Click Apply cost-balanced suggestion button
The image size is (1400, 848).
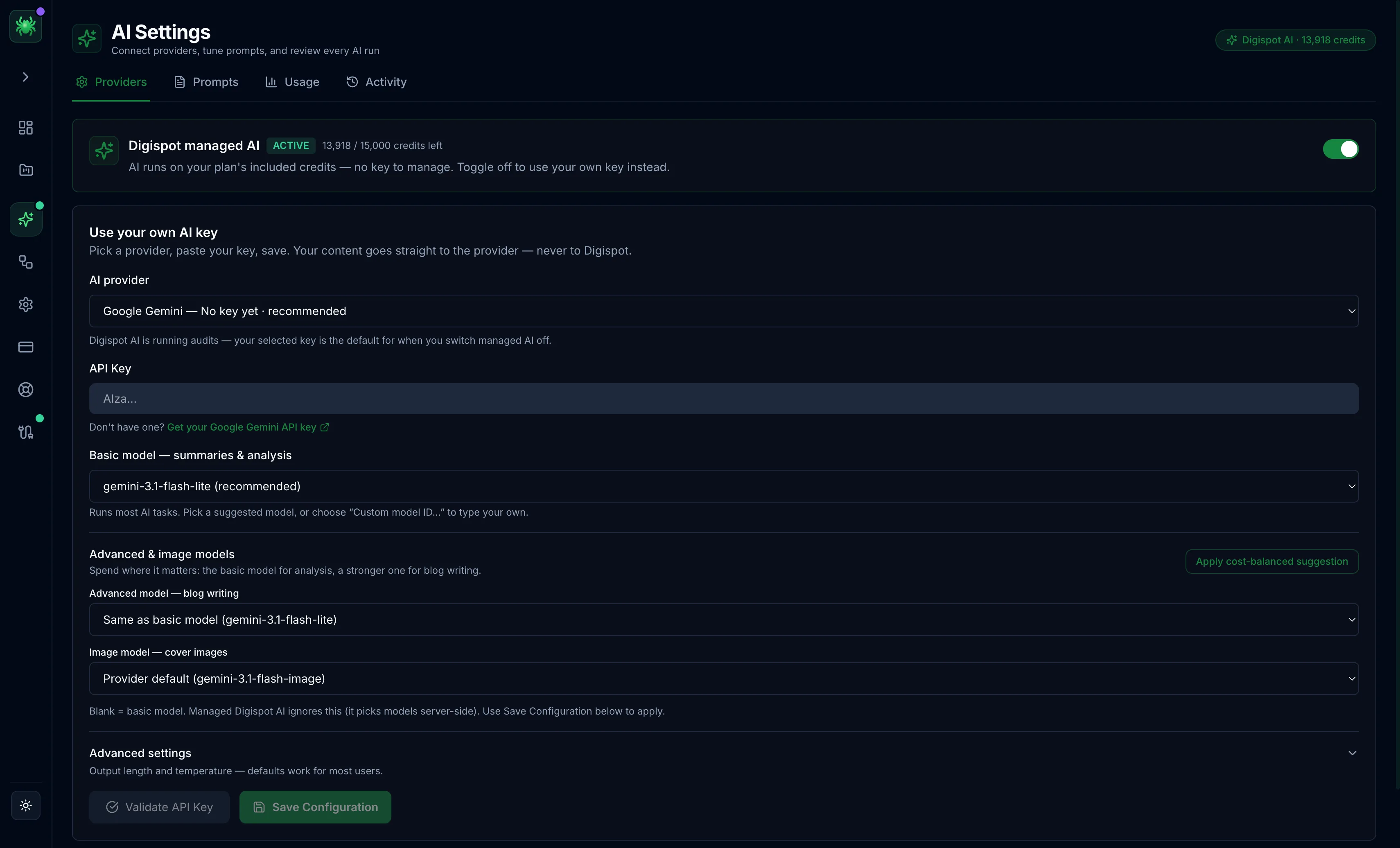click(1271, 561)
